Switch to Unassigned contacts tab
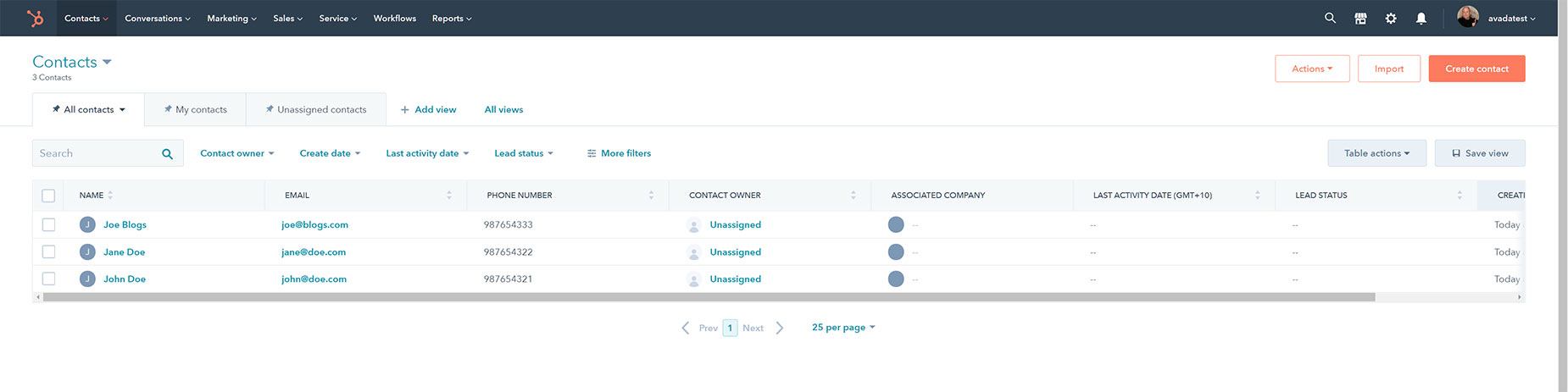This screenshot has height=392, width=1568. click(315, 109)
